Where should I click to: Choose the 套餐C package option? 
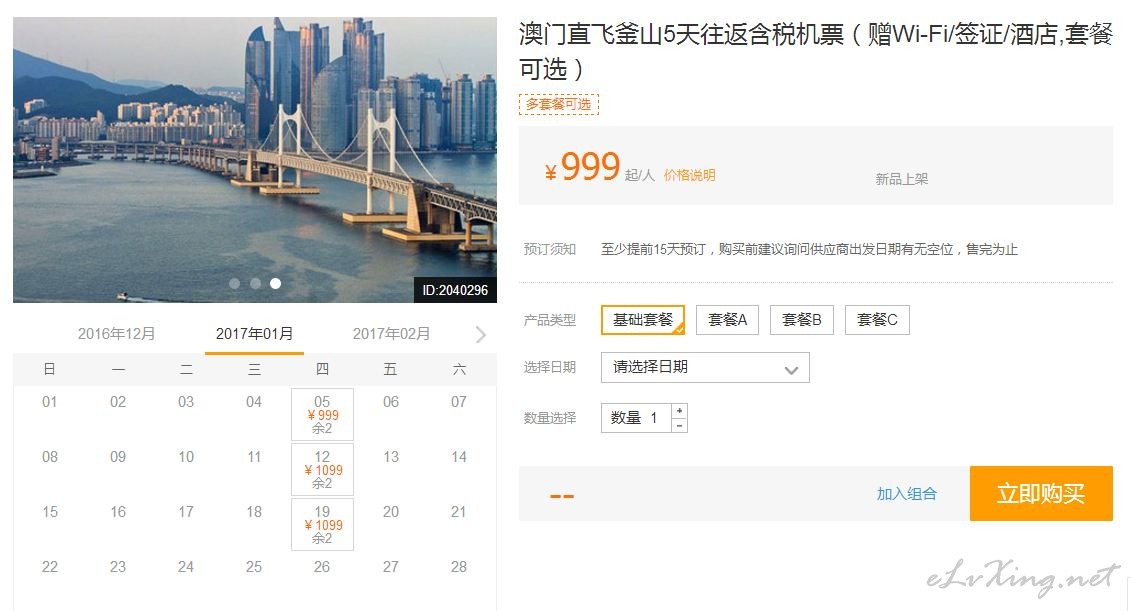tap(877, 320)
